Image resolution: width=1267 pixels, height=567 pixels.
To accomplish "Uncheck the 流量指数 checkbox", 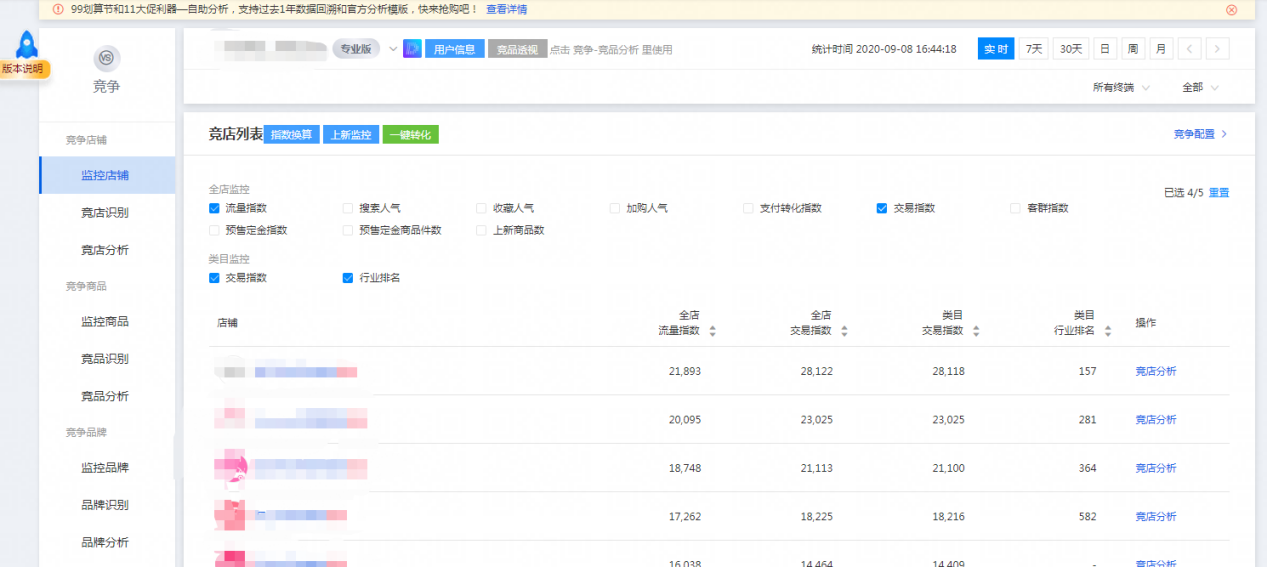I will (214, 208).
